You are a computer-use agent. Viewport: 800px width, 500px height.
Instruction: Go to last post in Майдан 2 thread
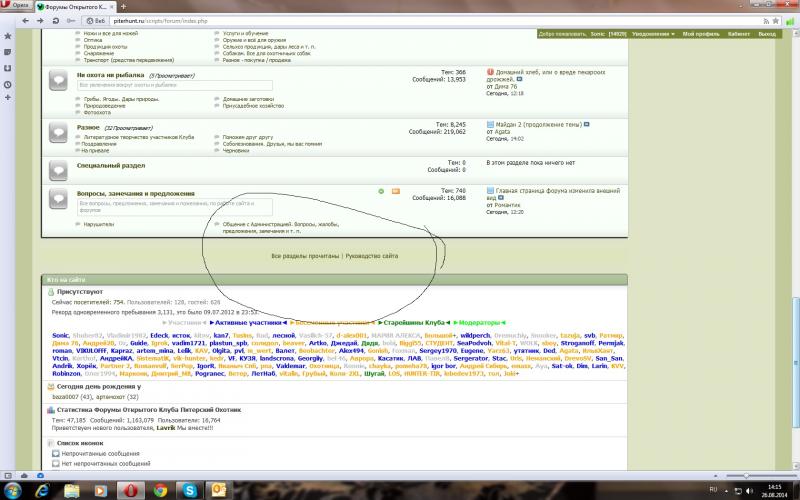[x=587, y=124]
